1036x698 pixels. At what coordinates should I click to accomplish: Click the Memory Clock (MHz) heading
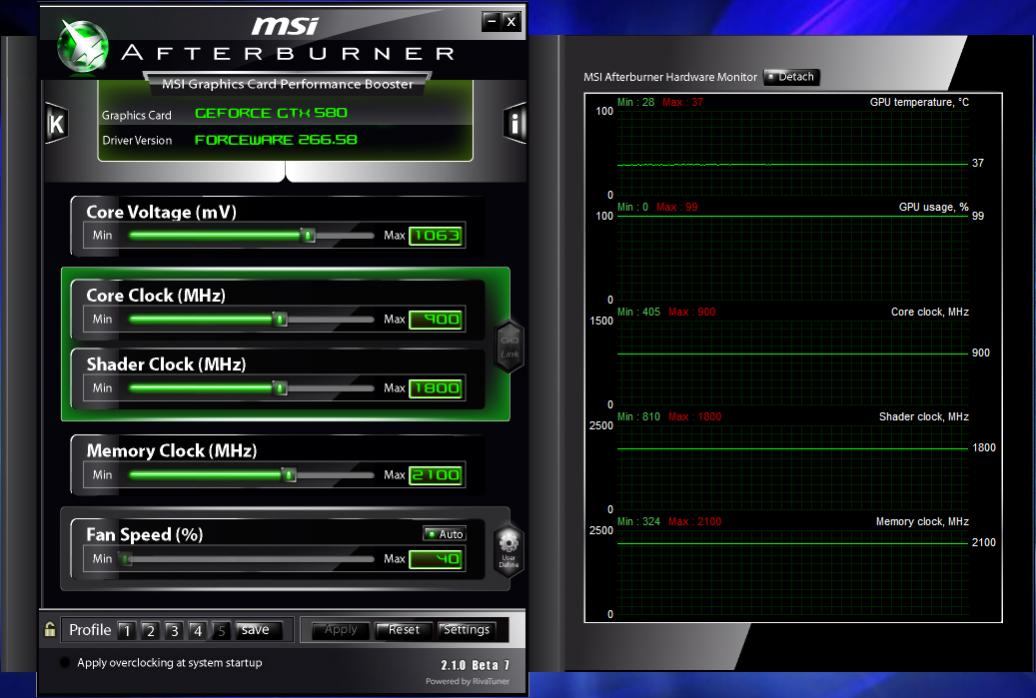click(x=172, y=451)
